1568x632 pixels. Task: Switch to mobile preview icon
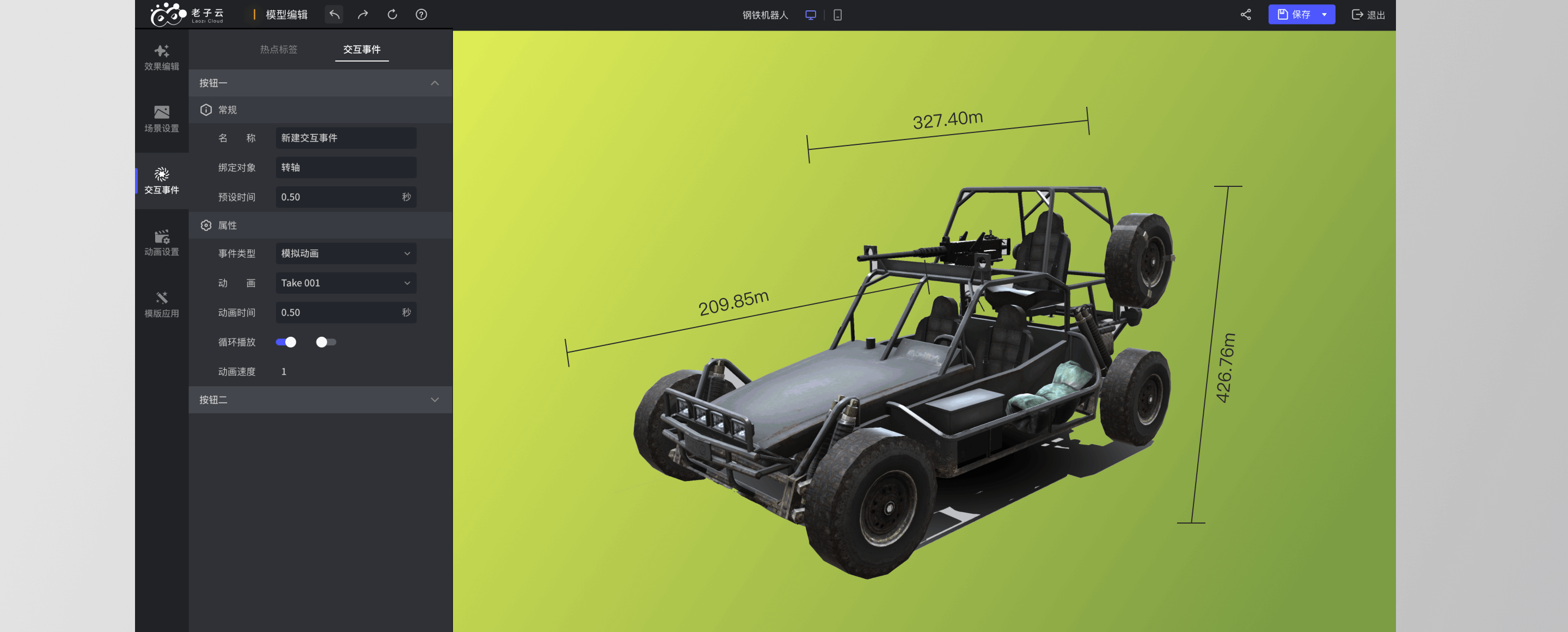click(837, 15)
